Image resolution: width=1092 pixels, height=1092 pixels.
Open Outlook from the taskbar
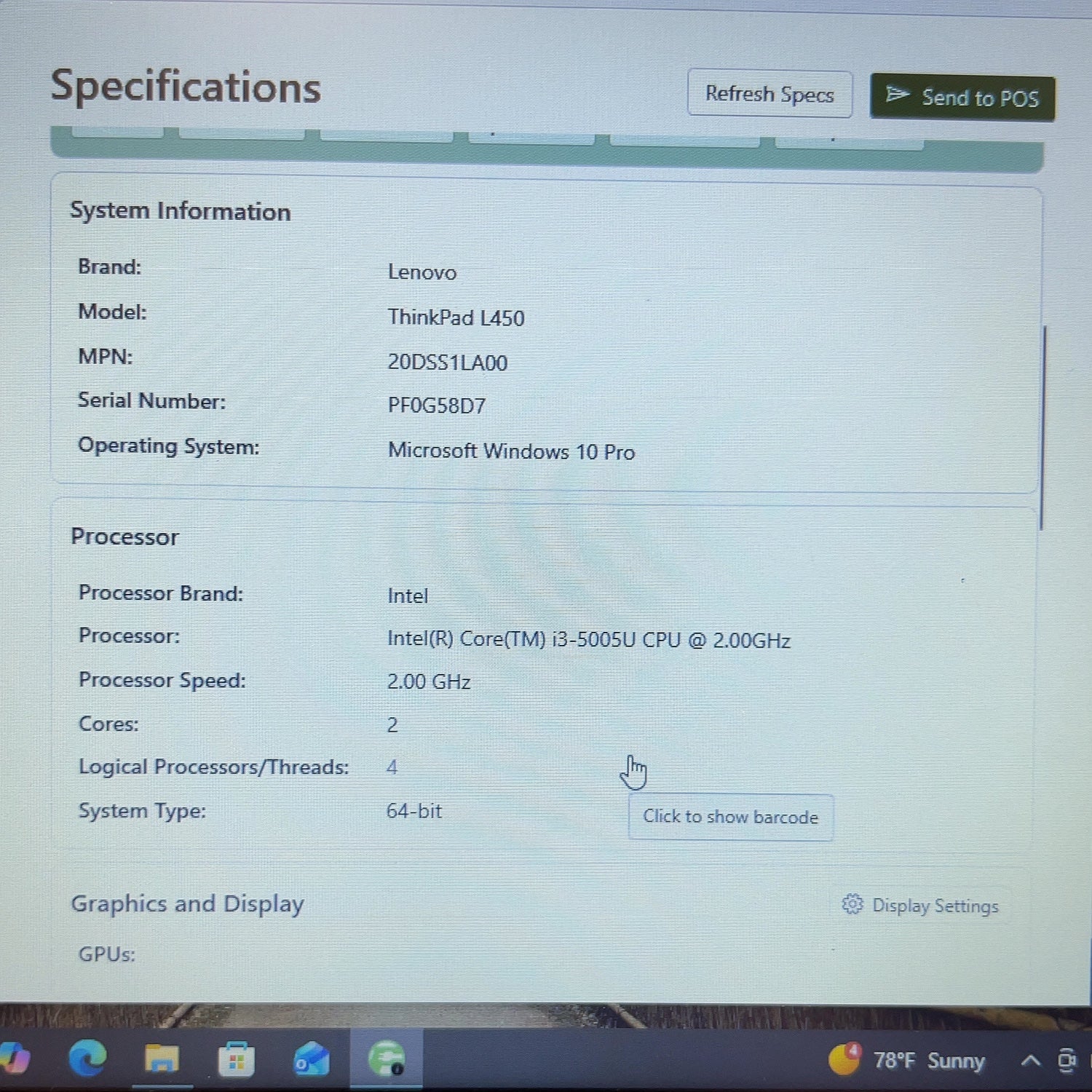pos(312,1059)
